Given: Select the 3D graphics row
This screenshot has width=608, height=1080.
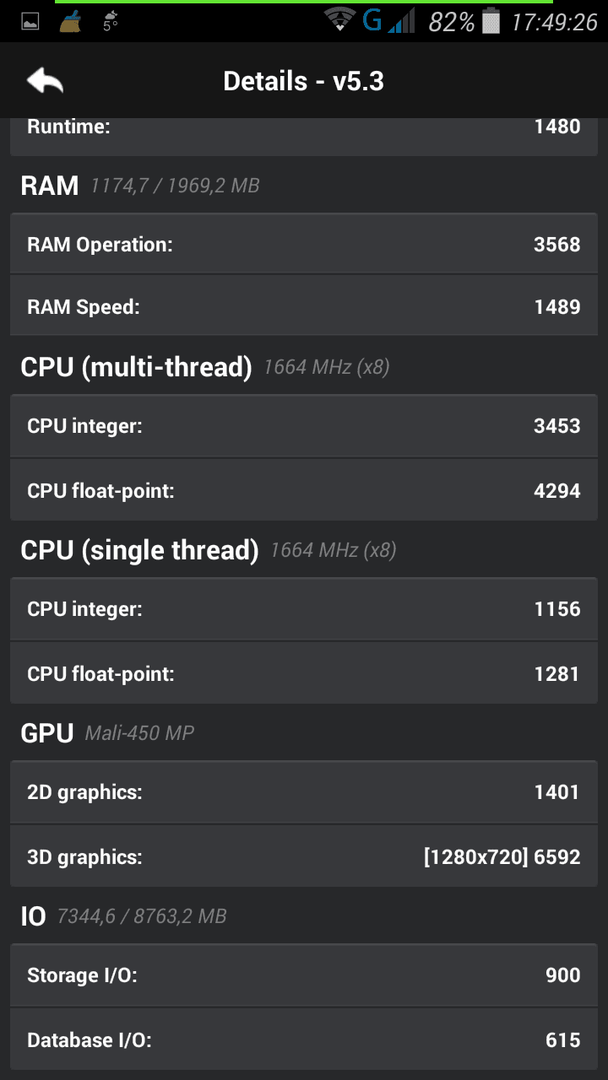Looking at the screenshot, I should [x=304, y=856].
